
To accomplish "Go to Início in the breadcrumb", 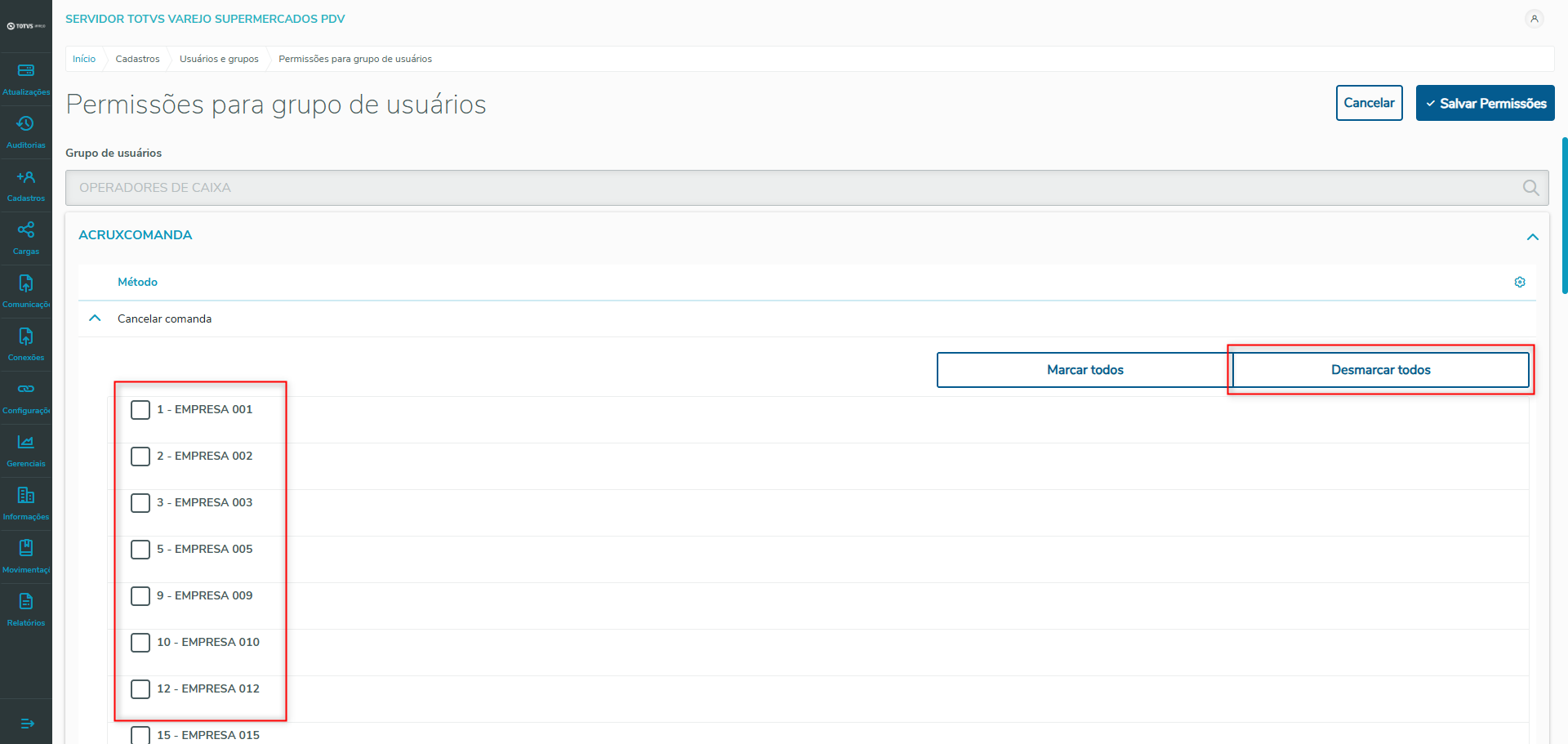I will (x=84, y=59).
